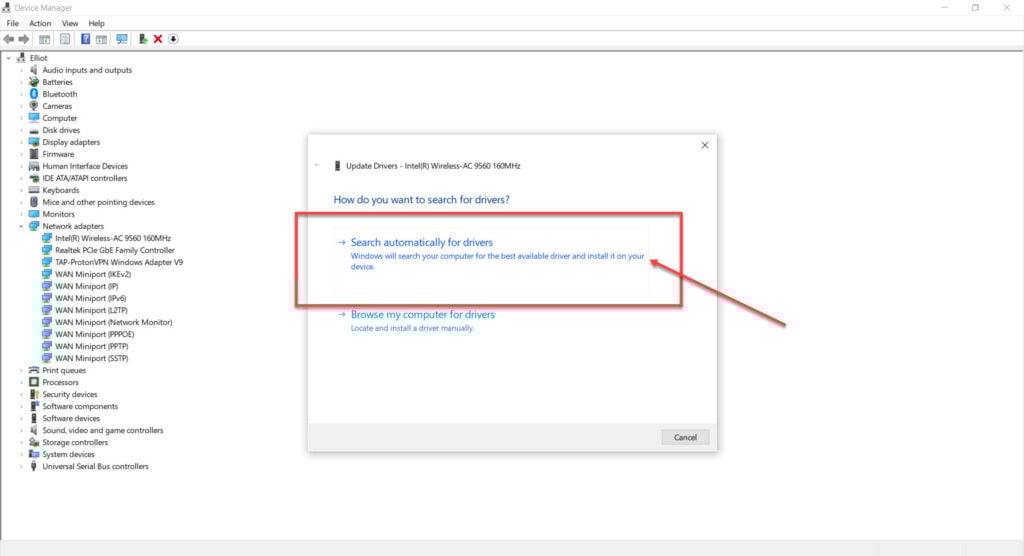Viewport: 1024px width, 556px height.
Task: Click the Display adapters category icon
Action: click(34, 142)
